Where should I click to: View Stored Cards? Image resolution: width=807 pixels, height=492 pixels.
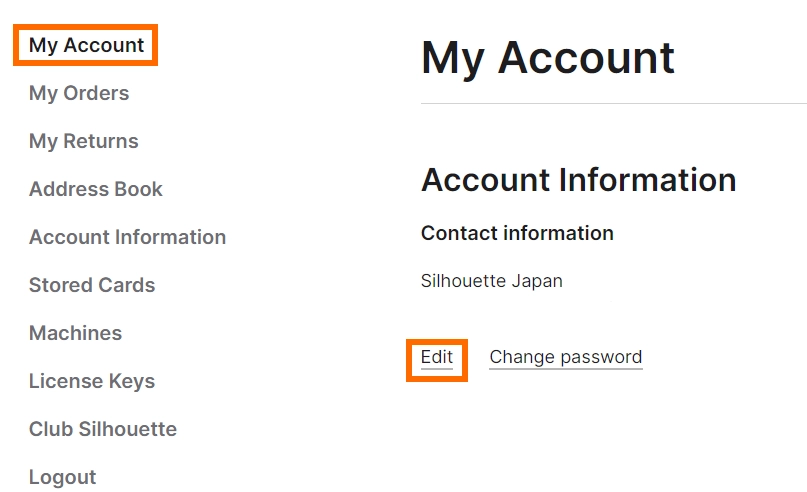point(92,285)
